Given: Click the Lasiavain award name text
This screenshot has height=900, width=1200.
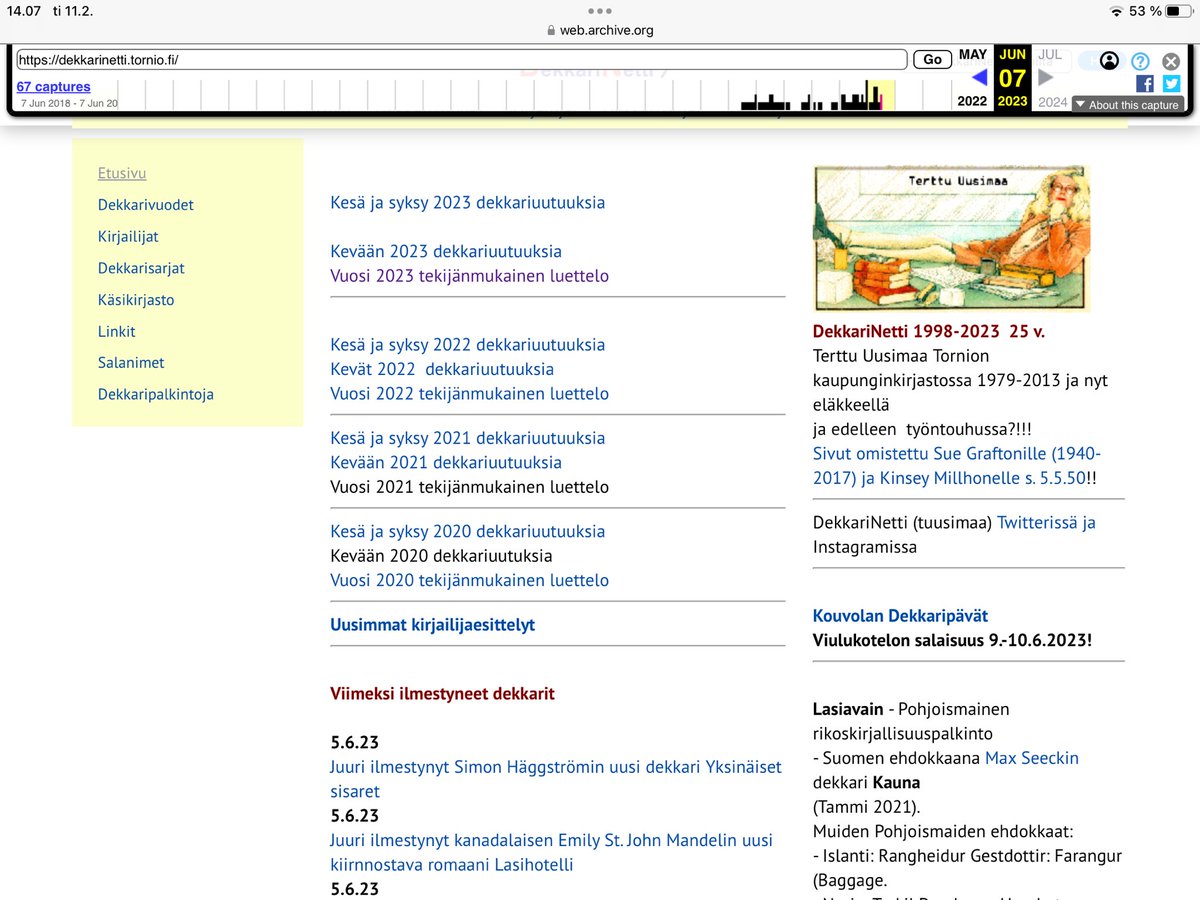Looking at the screenshot, I should (848, 709).
